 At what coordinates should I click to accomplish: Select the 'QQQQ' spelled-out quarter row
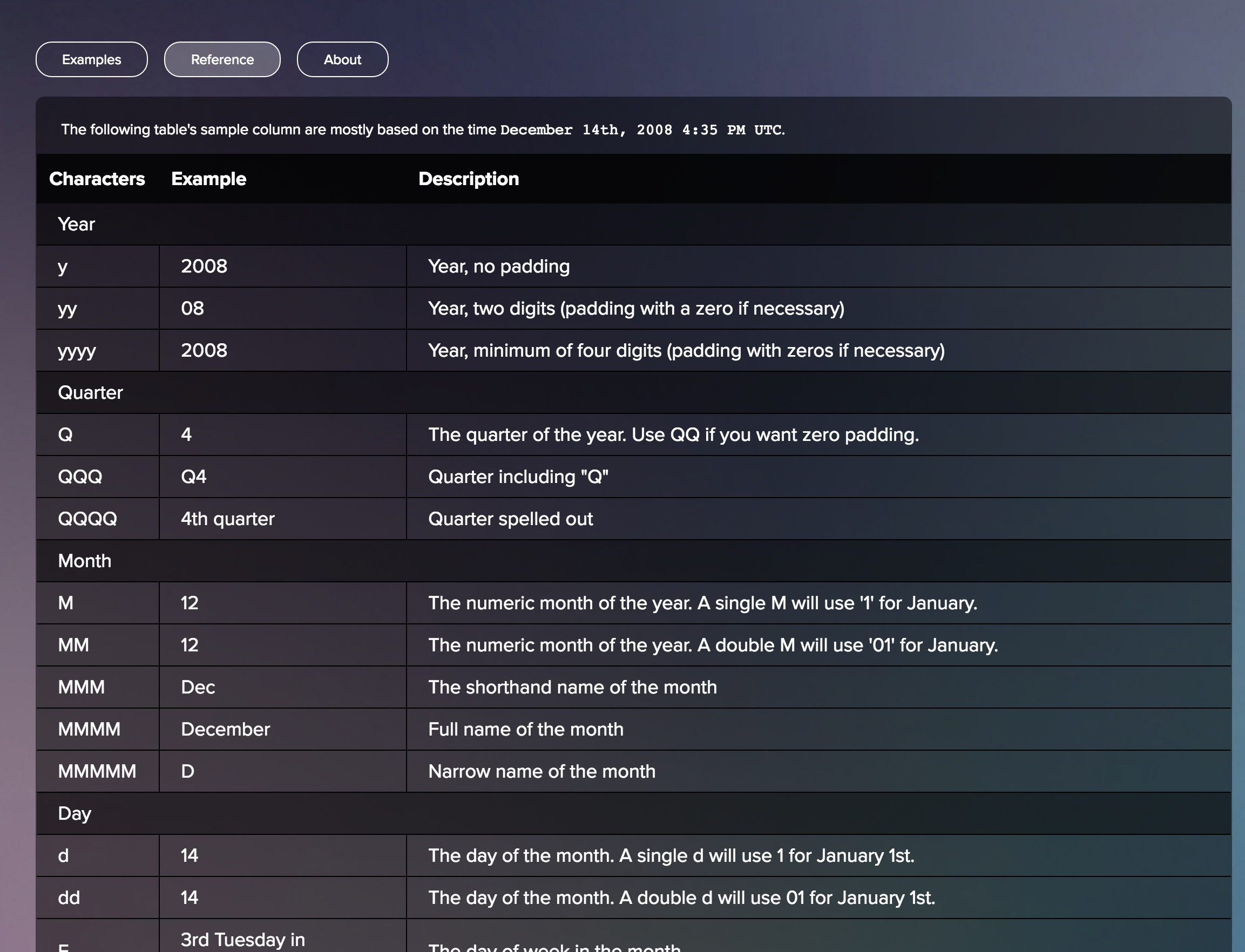(x=97, y=519)
